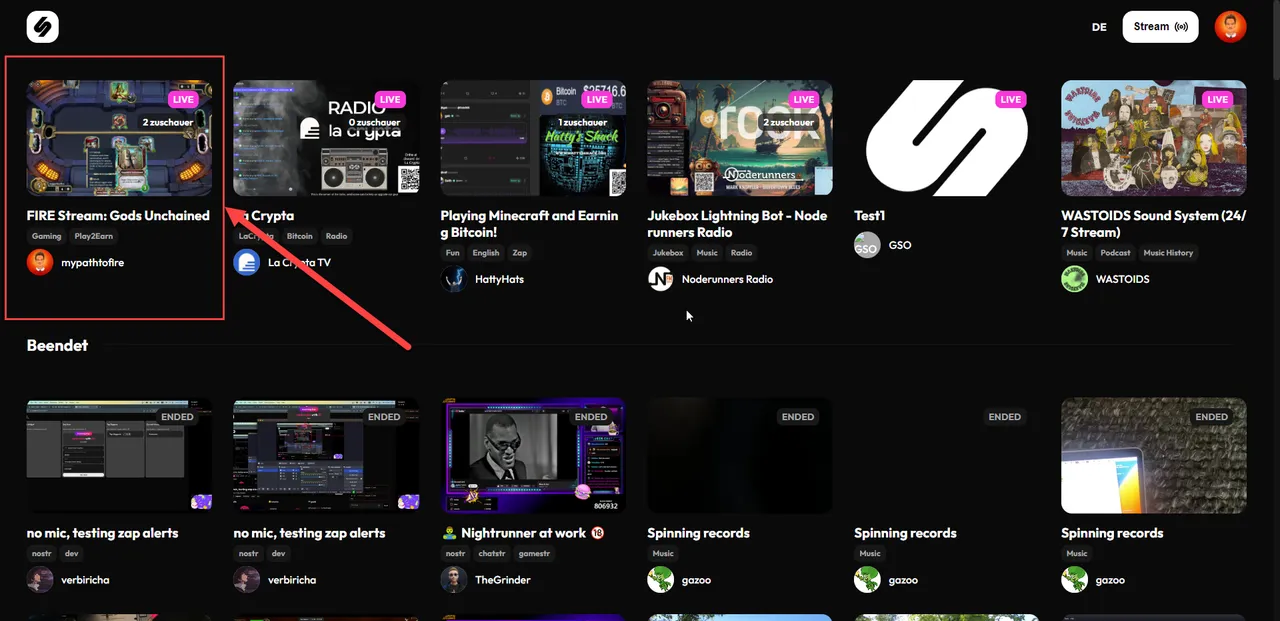
Task: Open TheGrinder avatar
Action: tap(454, 580)
